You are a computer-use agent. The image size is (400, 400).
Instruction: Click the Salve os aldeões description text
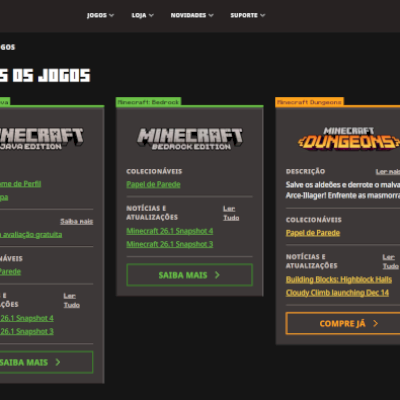pos(343,190)
